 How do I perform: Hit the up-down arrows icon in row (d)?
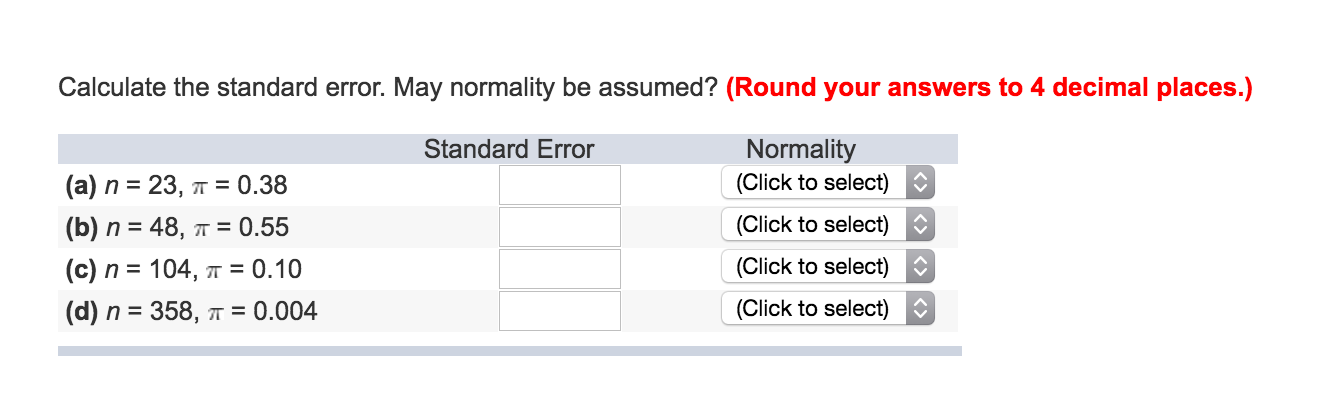pos(921,309)
